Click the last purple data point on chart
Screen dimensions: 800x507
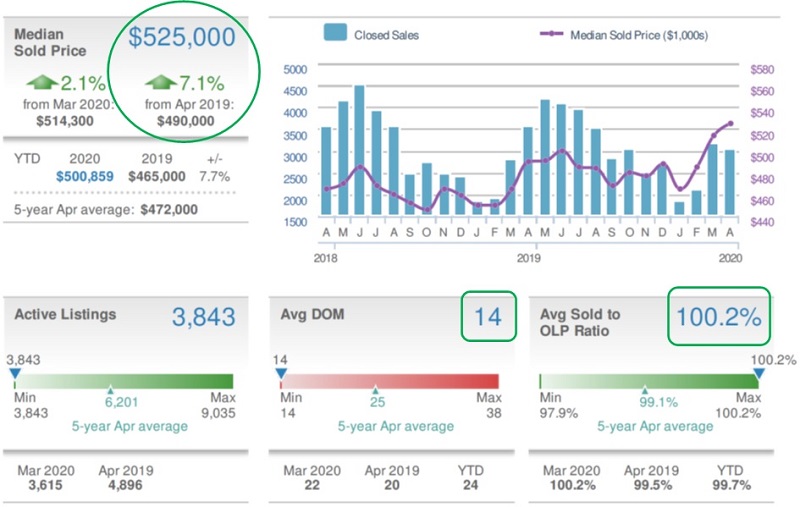(731, 123)
